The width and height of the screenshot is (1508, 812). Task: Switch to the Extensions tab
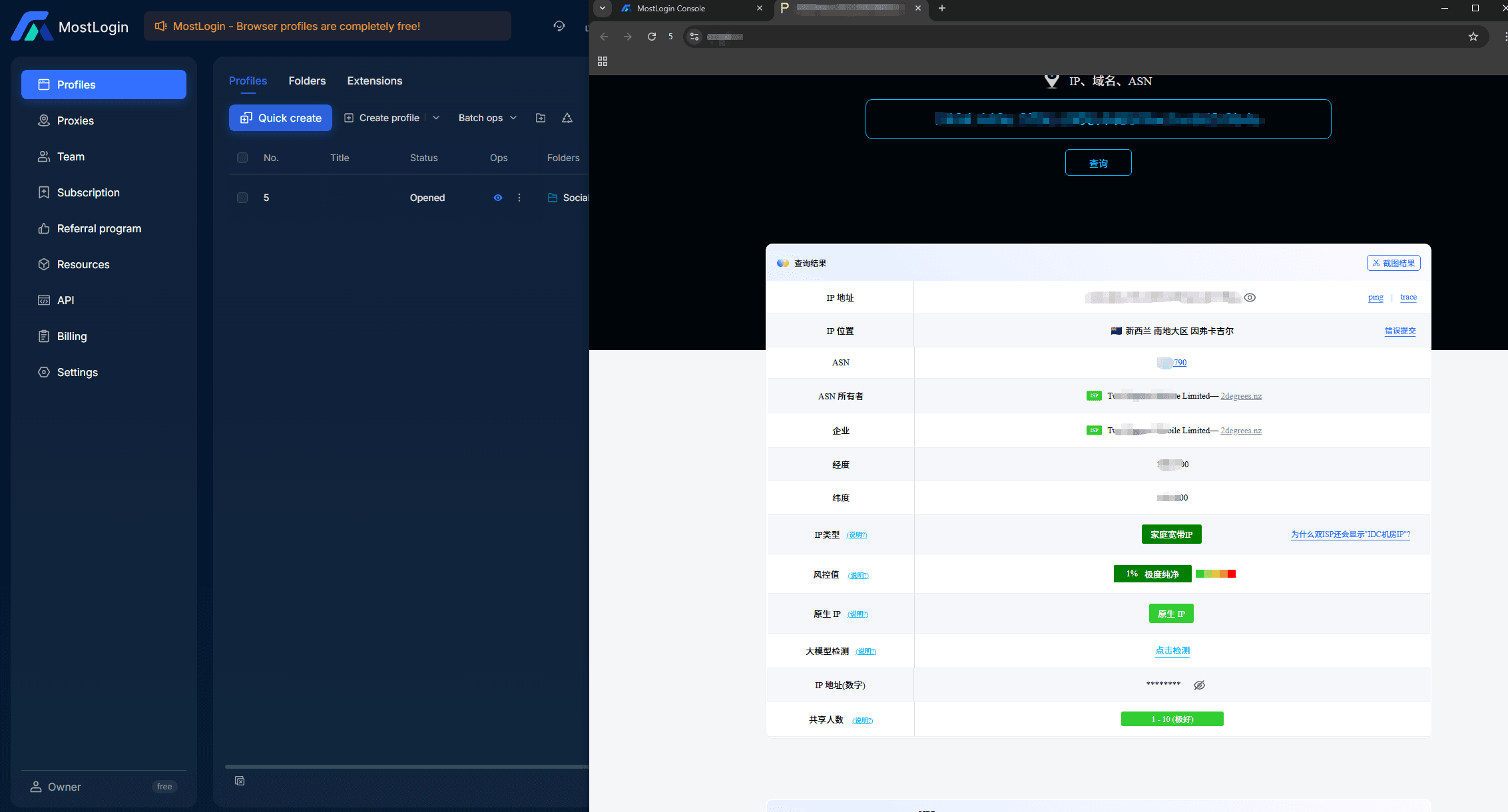[374, 81]
